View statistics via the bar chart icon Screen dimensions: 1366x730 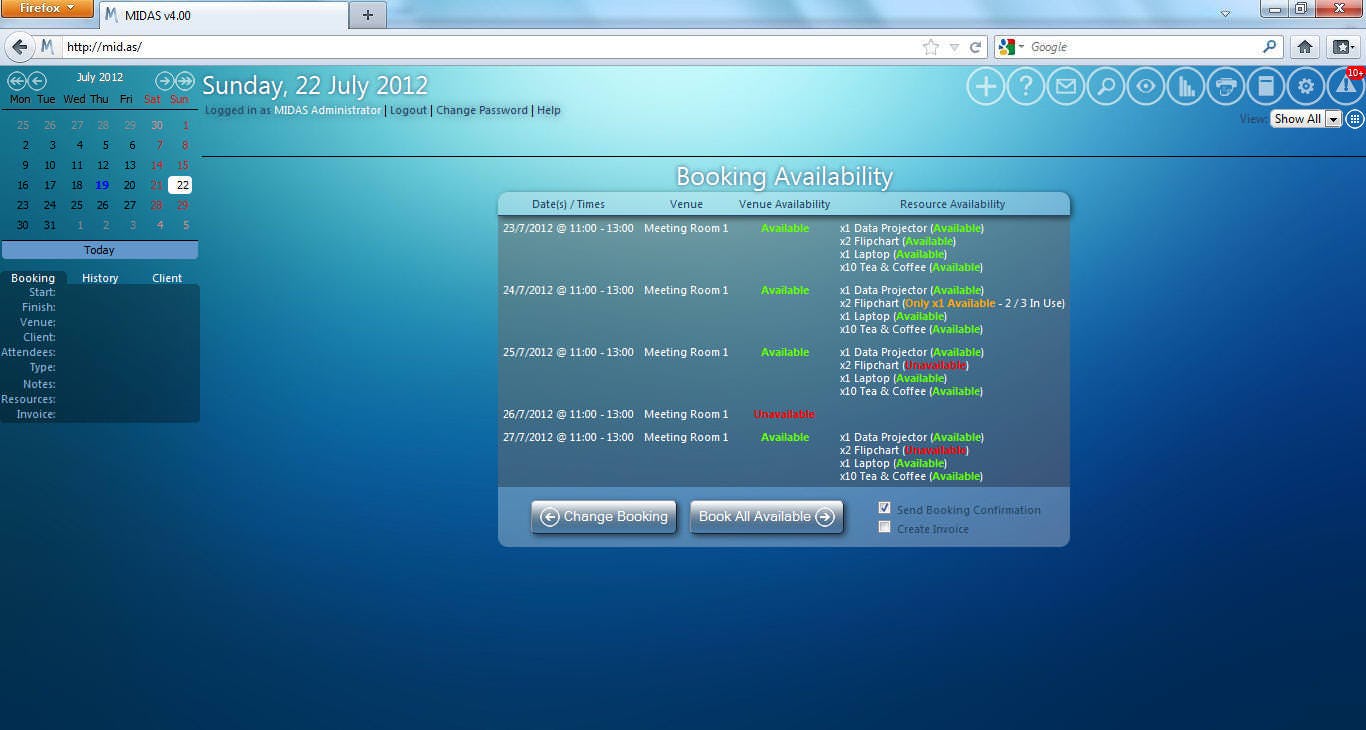coord(1185,86)
